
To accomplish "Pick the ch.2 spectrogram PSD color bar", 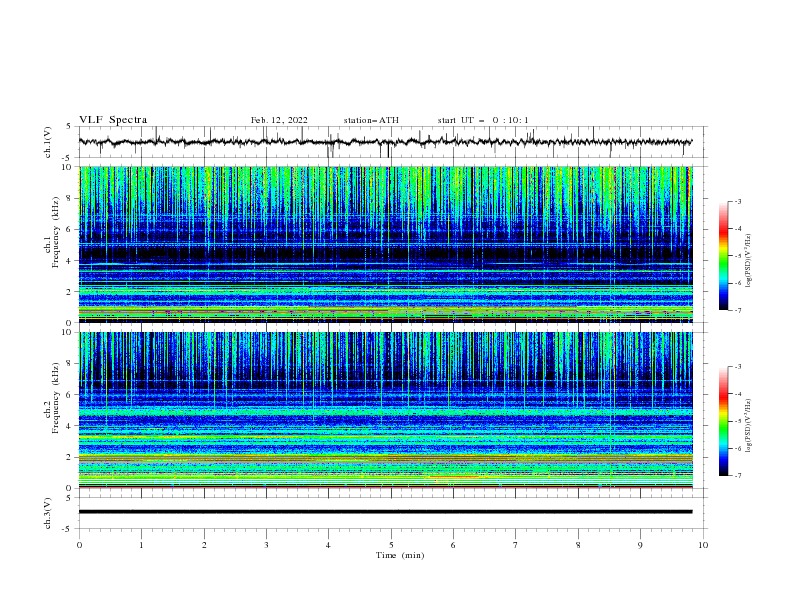I will (x=724, y=421).
